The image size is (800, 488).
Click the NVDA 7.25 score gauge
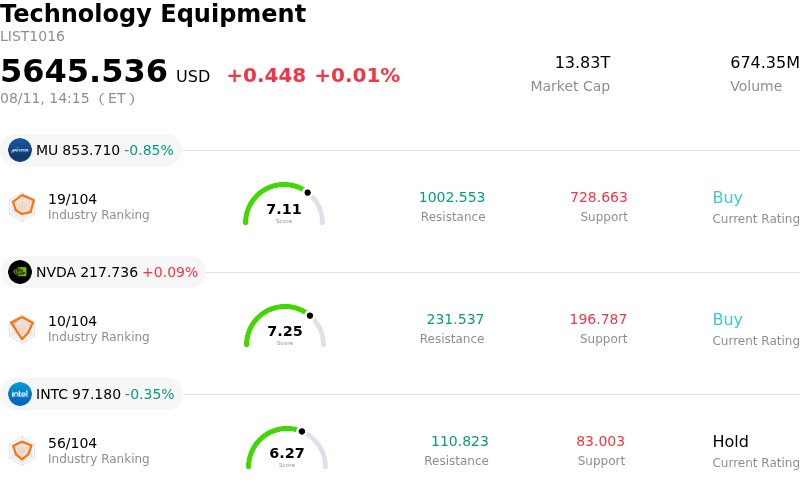(285, 326)
